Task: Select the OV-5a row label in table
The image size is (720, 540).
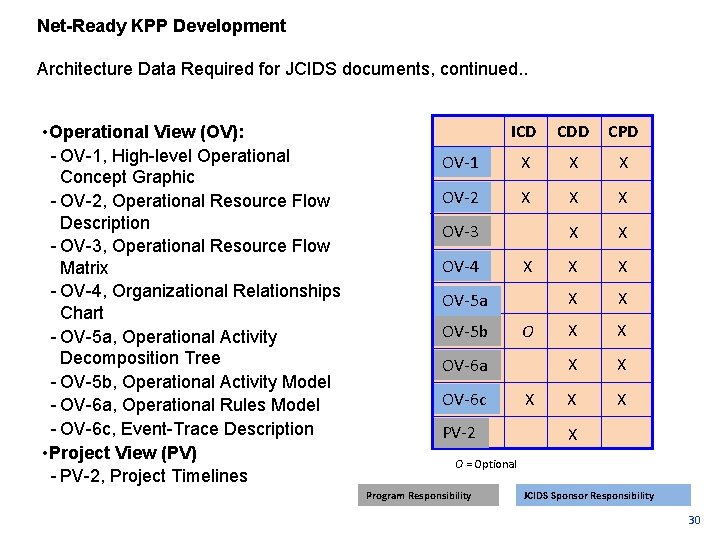Action: tap(467, 300)
